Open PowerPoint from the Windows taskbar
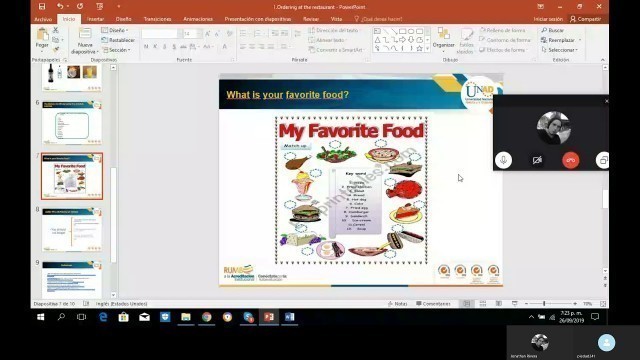 269,317
